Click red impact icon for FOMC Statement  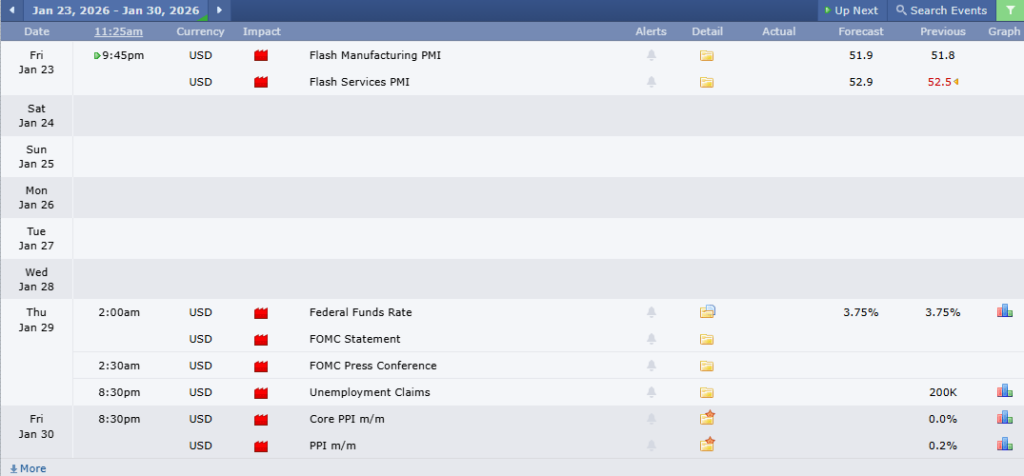click(261, 339)
